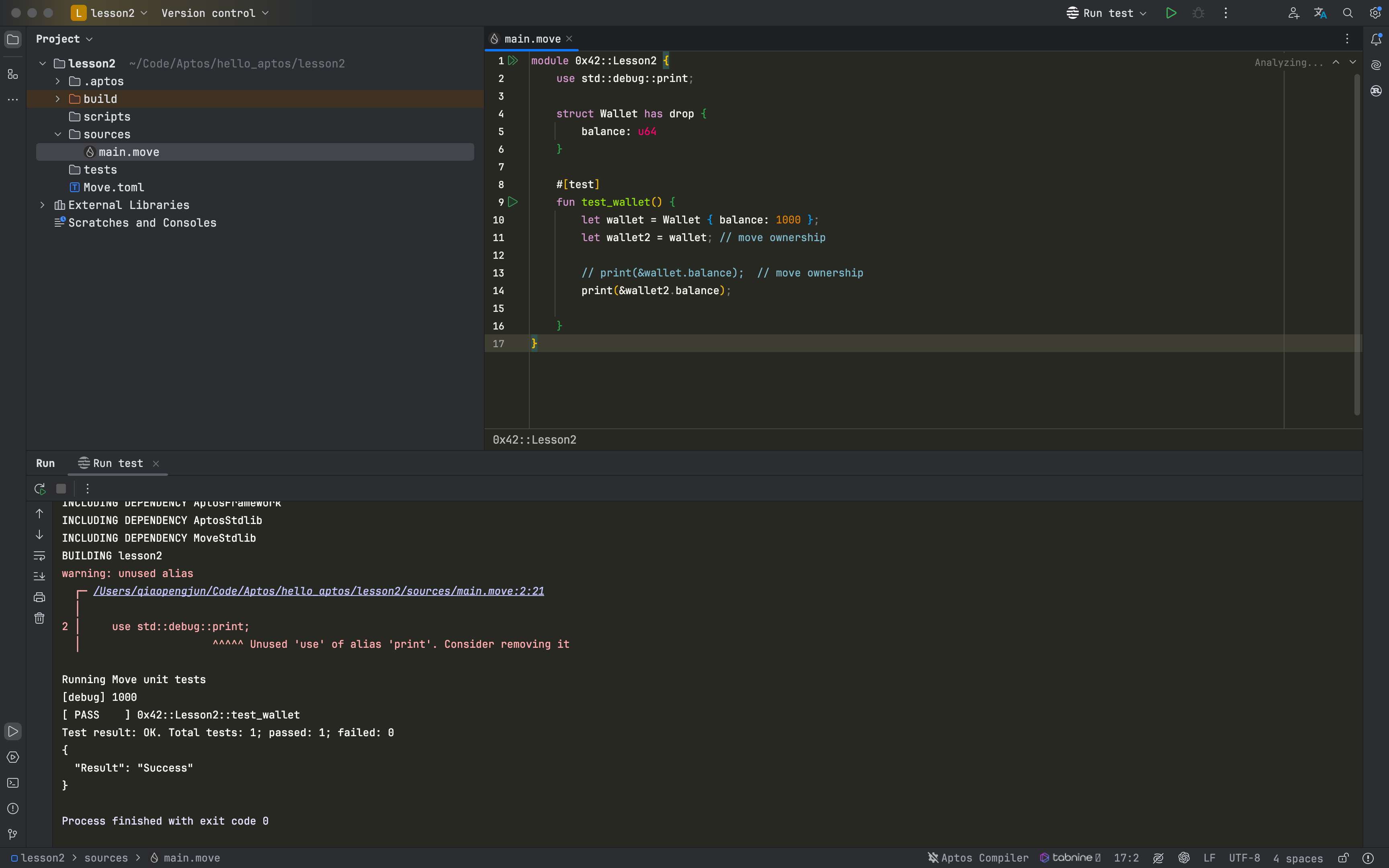Clear all console output with trash icon
1389x868 pixels.
pos(39,618)
